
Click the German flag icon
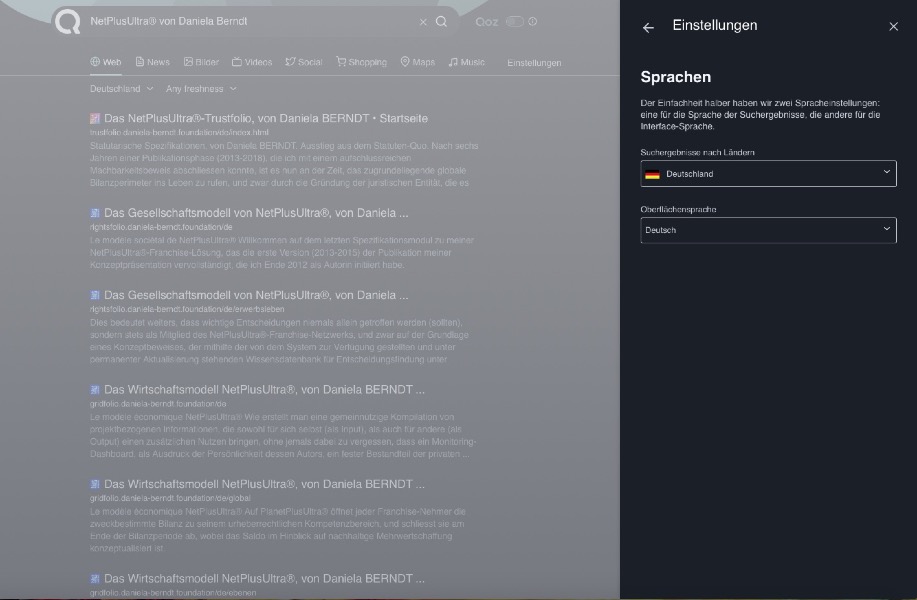pos(652,174)
